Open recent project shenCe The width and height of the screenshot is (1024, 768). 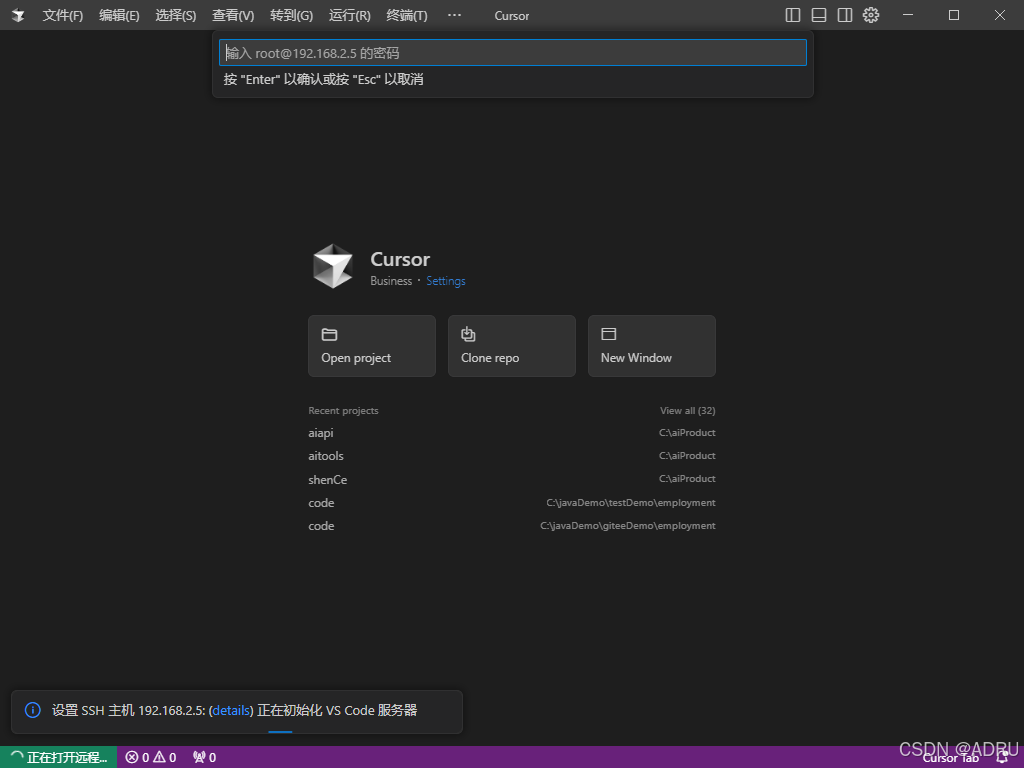512,479
